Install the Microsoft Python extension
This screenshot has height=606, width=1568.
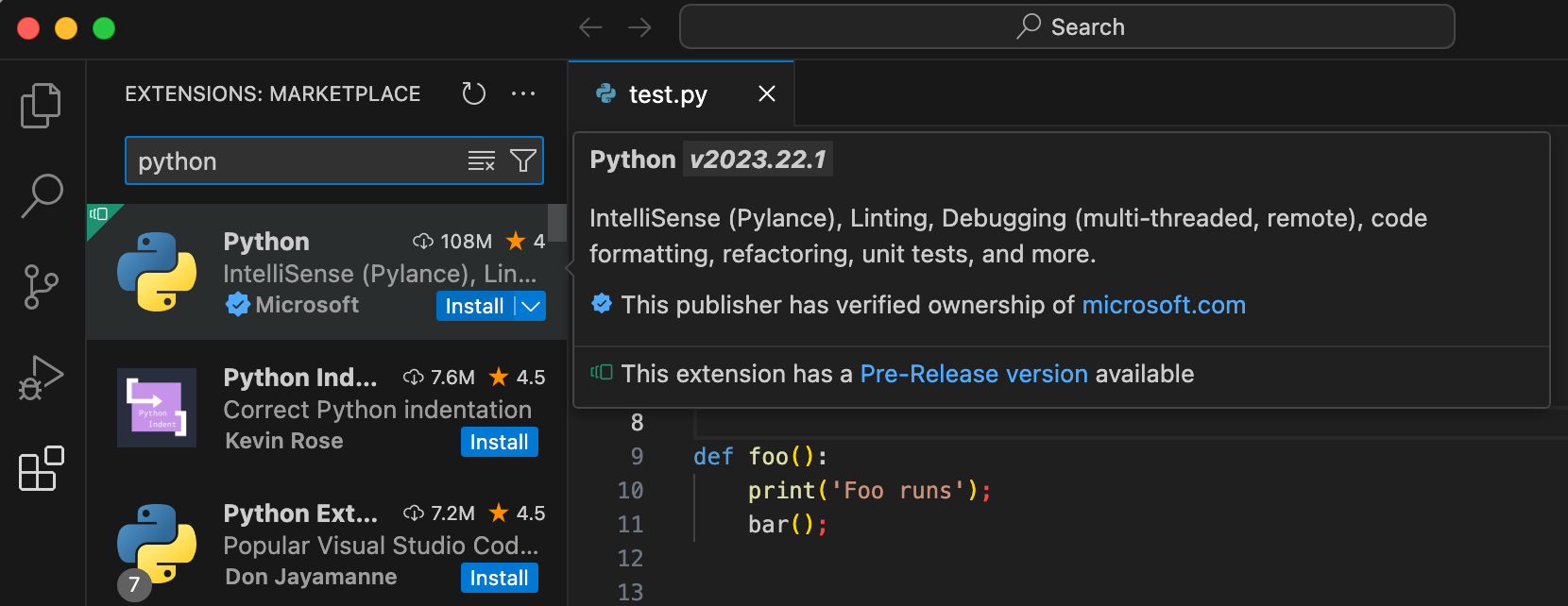click(x=474, y=306)
